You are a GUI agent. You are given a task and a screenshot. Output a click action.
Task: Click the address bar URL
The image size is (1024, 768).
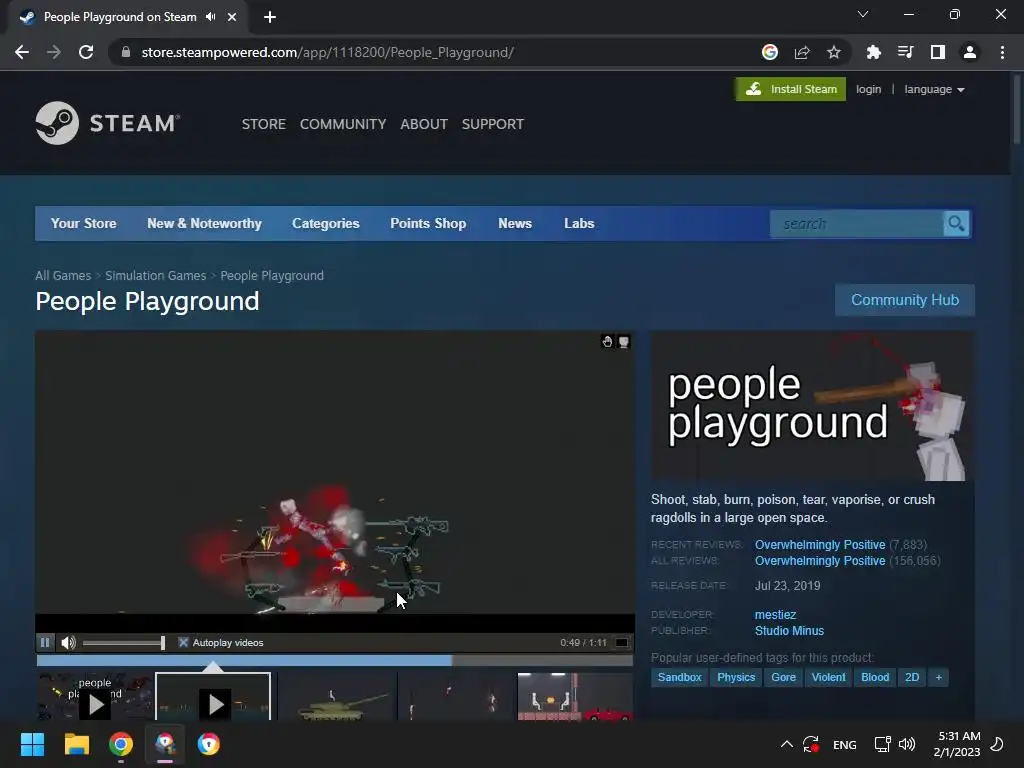tap(328, 52)
